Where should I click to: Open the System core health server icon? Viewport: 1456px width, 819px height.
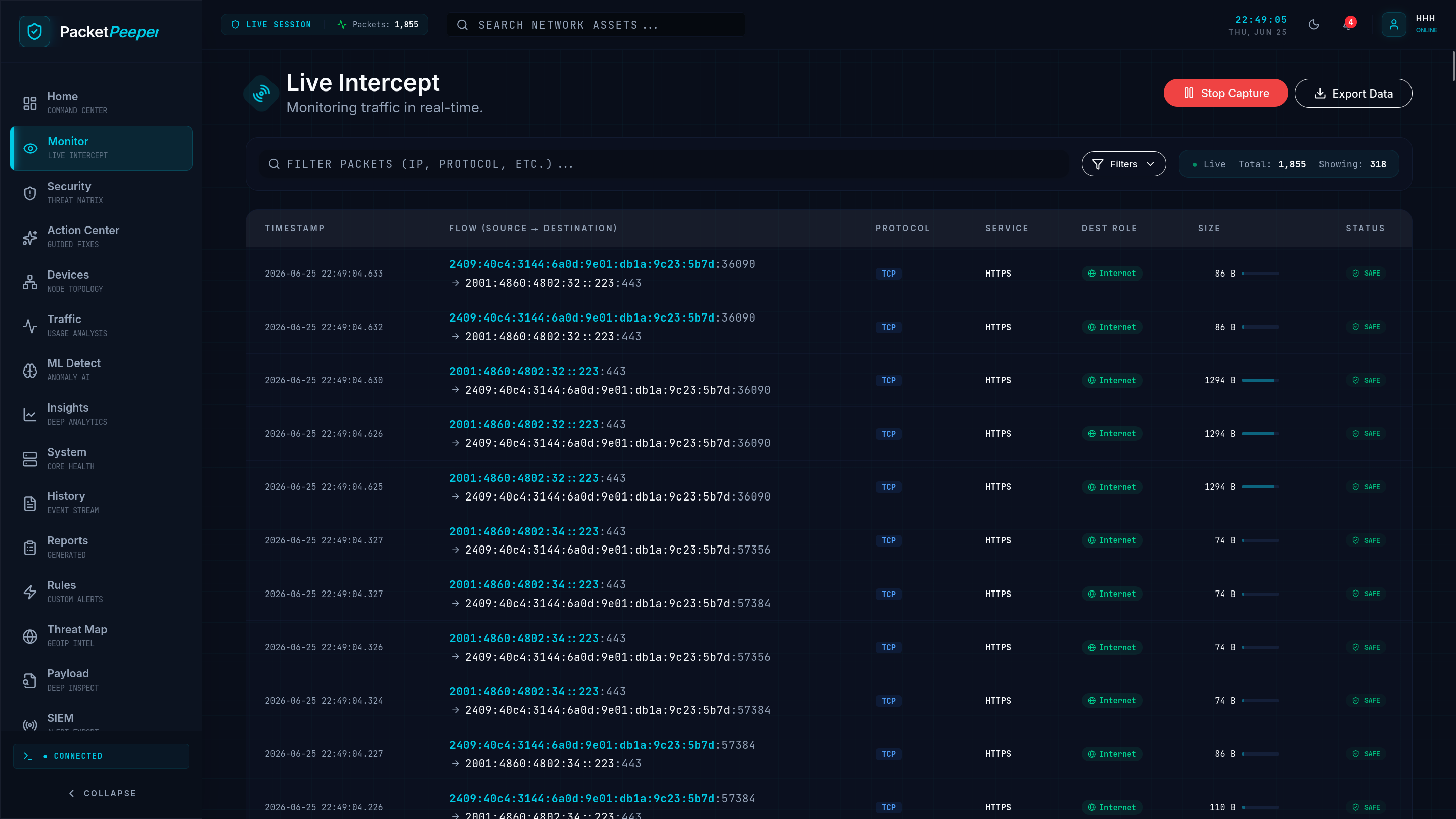(x=30, y=460)
